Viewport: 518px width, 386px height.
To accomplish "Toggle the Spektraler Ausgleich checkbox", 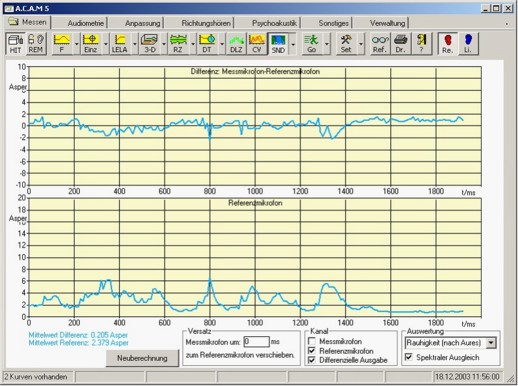I will click(409, 357).
